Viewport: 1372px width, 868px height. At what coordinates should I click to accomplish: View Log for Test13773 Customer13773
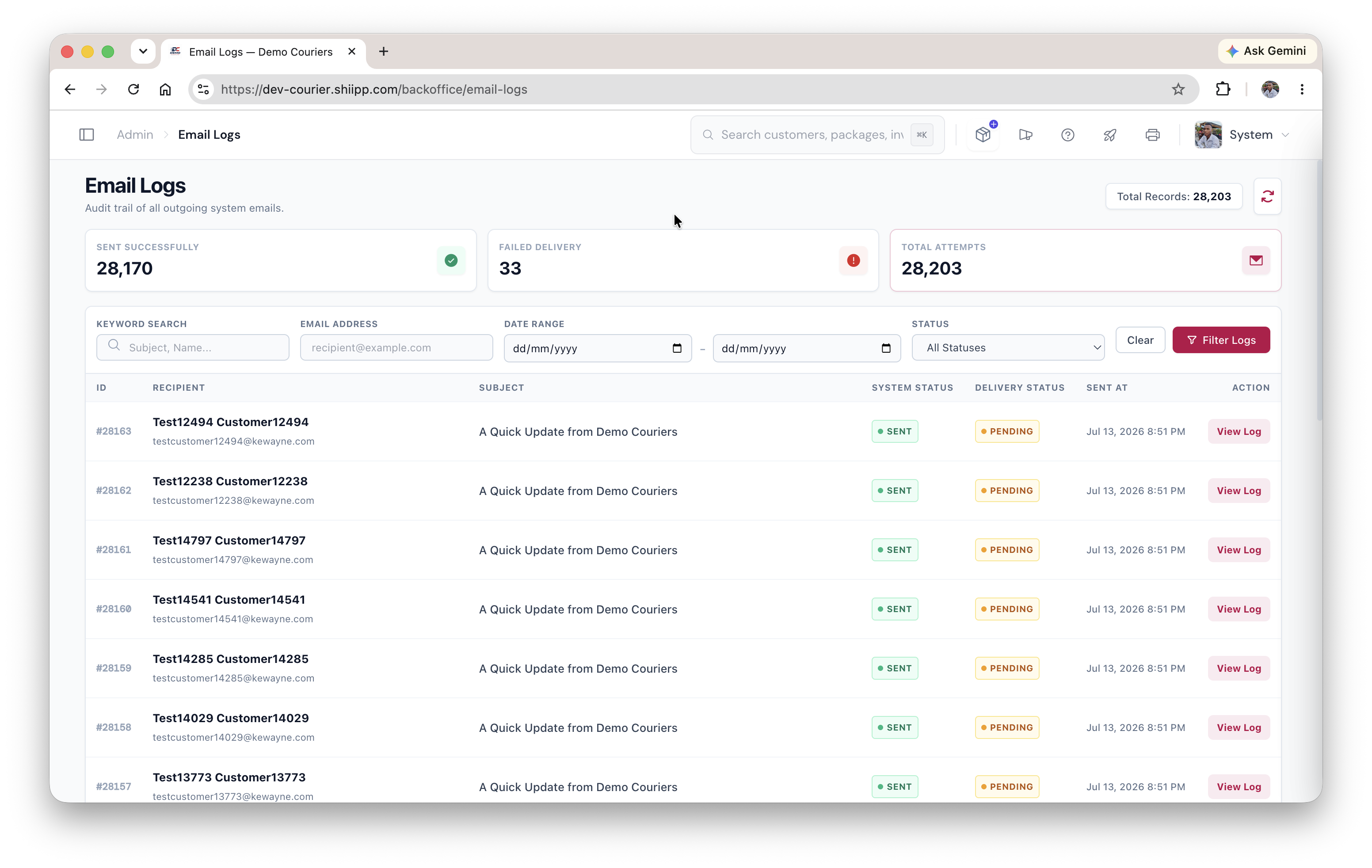[1239, 787]
